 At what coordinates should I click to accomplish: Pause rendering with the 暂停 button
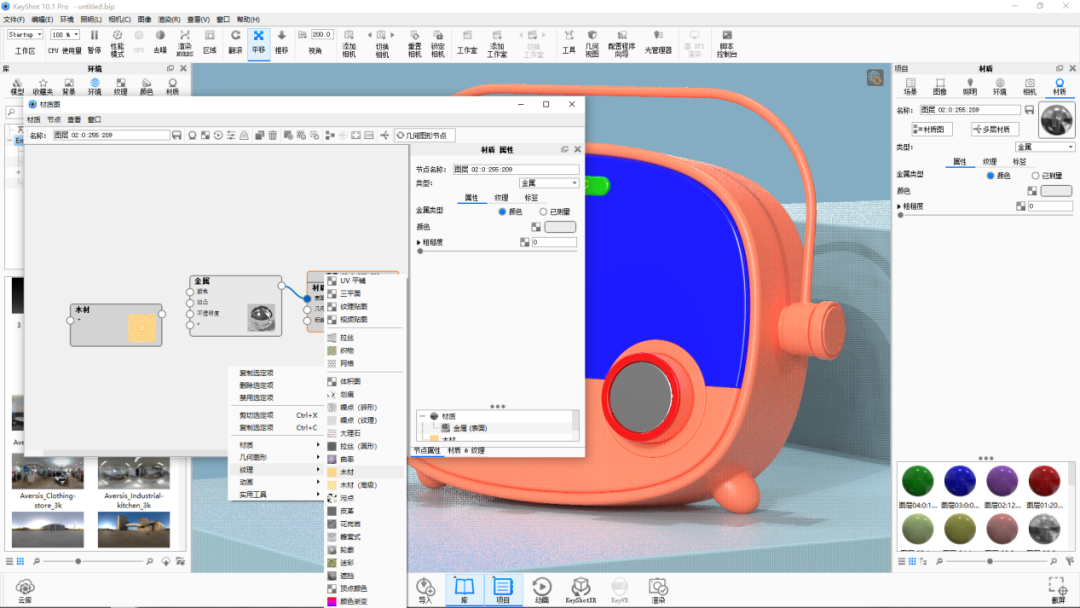(94, 41)
